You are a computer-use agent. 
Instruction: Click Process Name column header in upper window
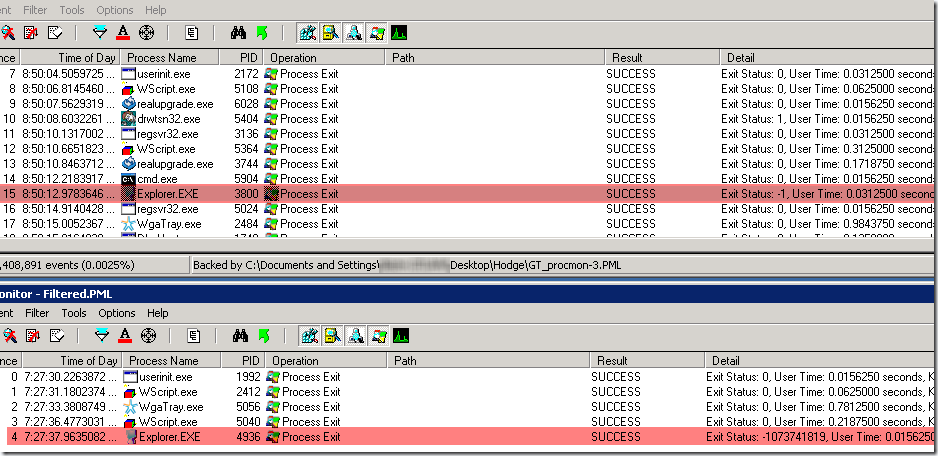point(161,58)
